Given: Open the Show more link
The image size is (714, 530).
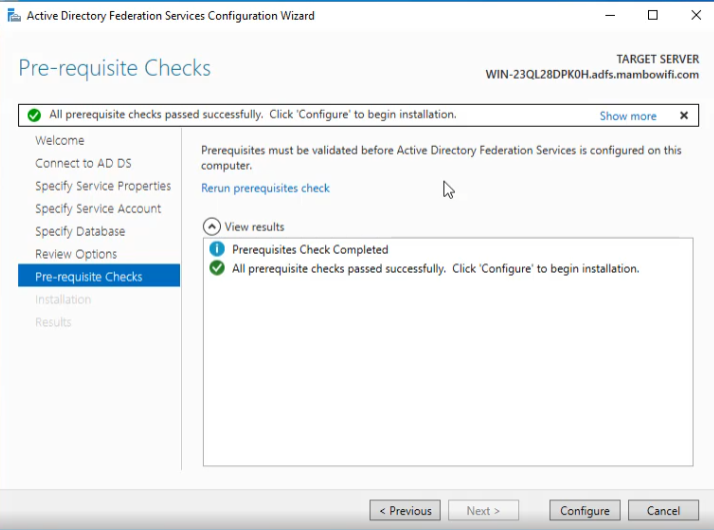Looking at the screenshot, I should point(628,116).
